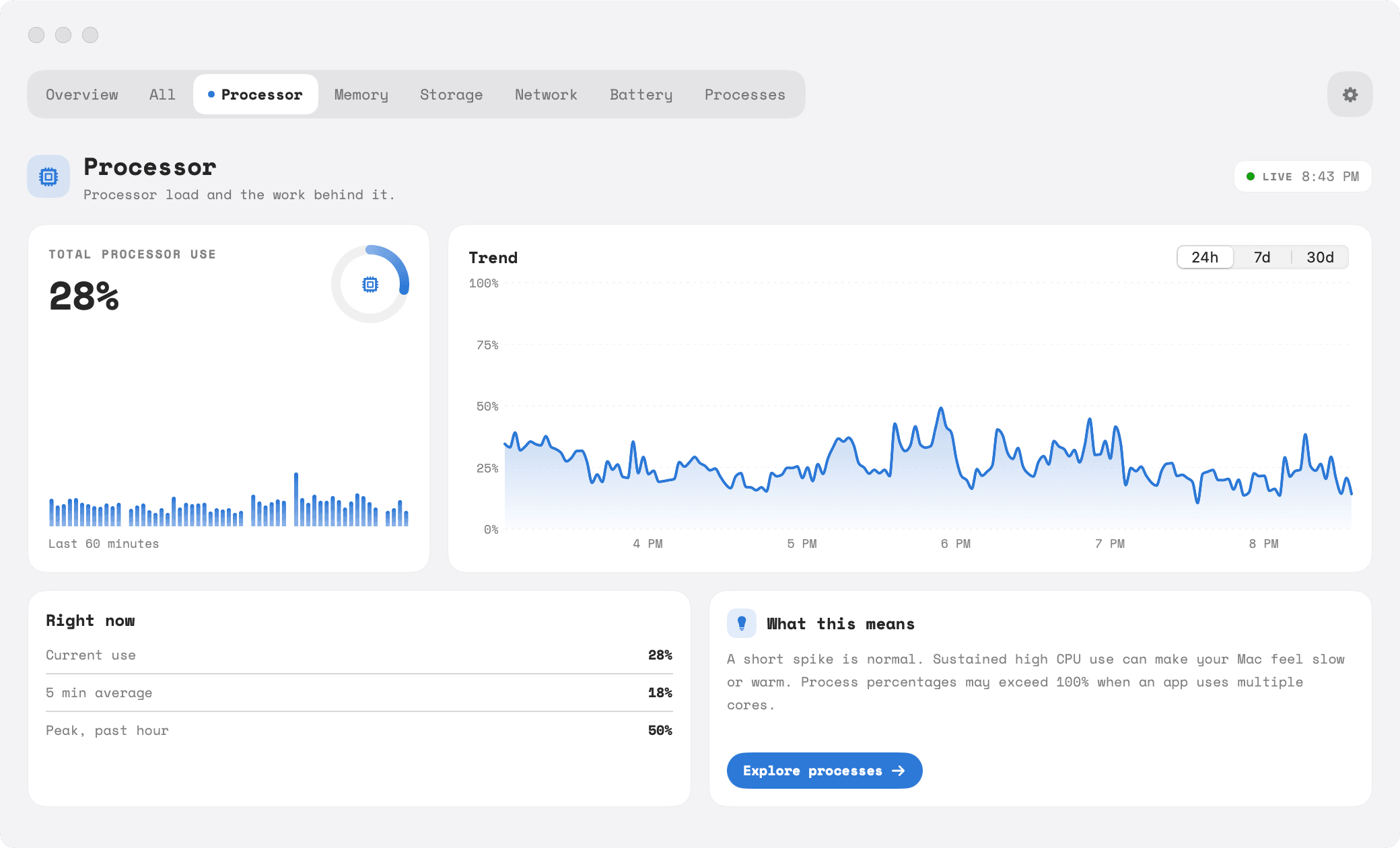Click the What this means heading
Image resolution: width=1400 pixels, height=848 pixels.
(x=841, y=624)
